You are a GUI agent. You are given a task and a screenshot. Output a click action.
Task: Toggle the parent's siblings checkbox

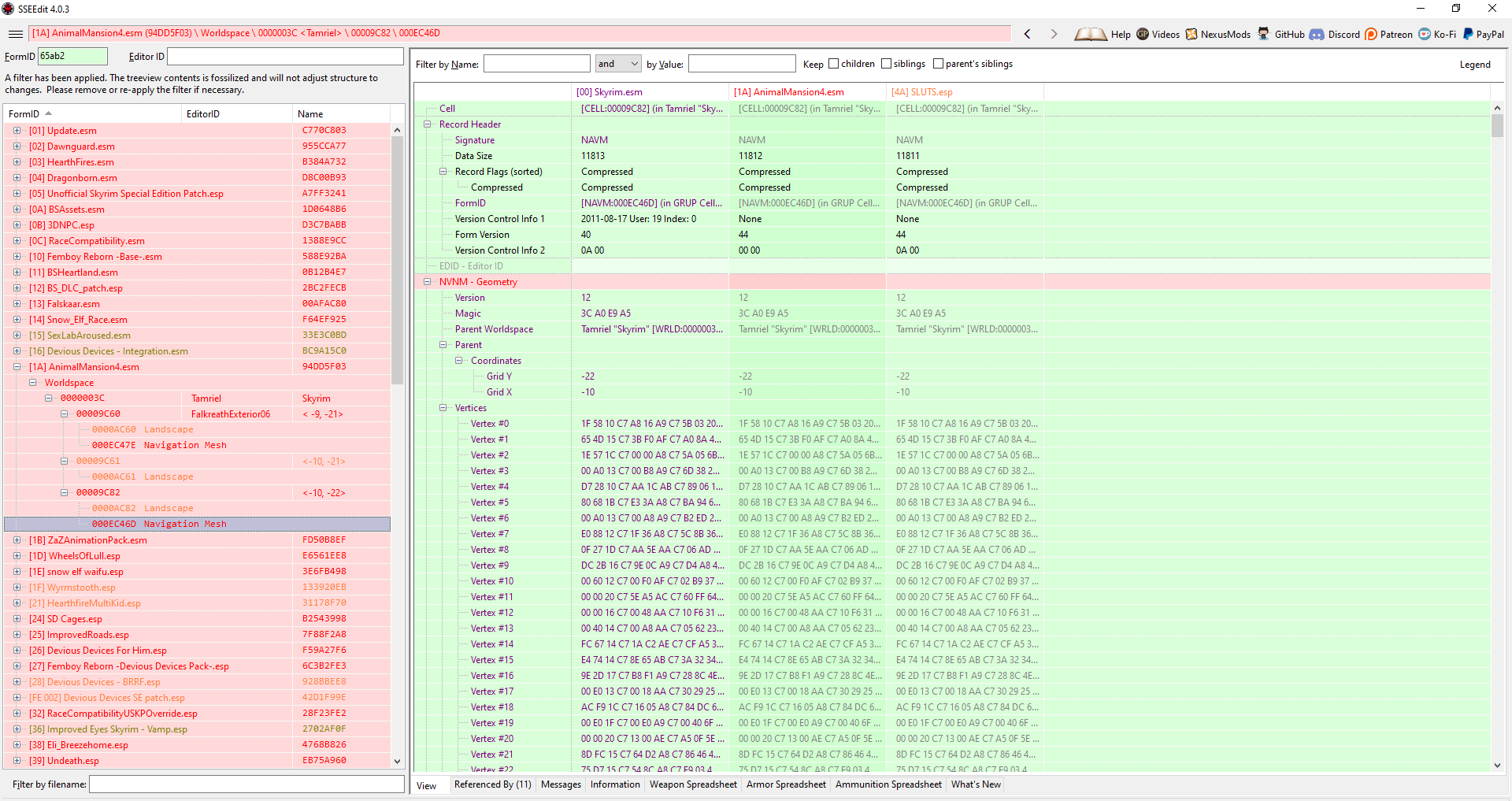[938, 64]
